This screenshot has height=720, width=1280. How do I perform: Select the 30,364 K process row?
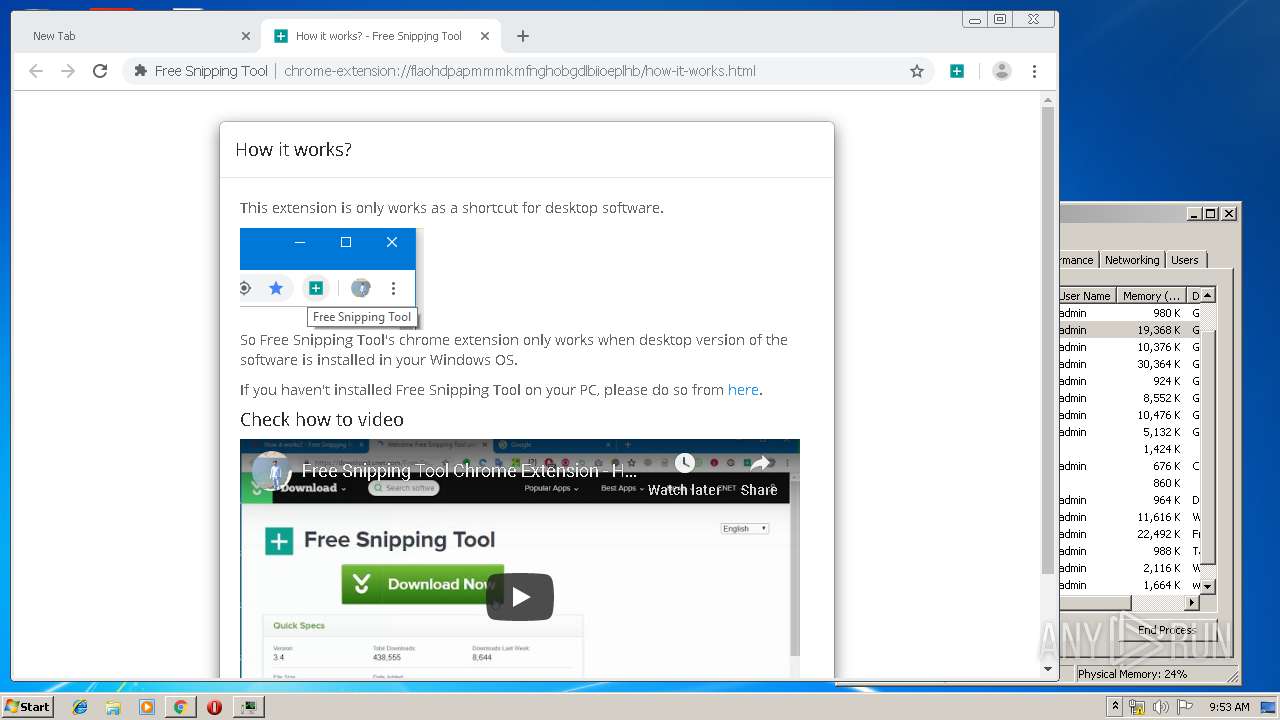tap(1130, 364)
